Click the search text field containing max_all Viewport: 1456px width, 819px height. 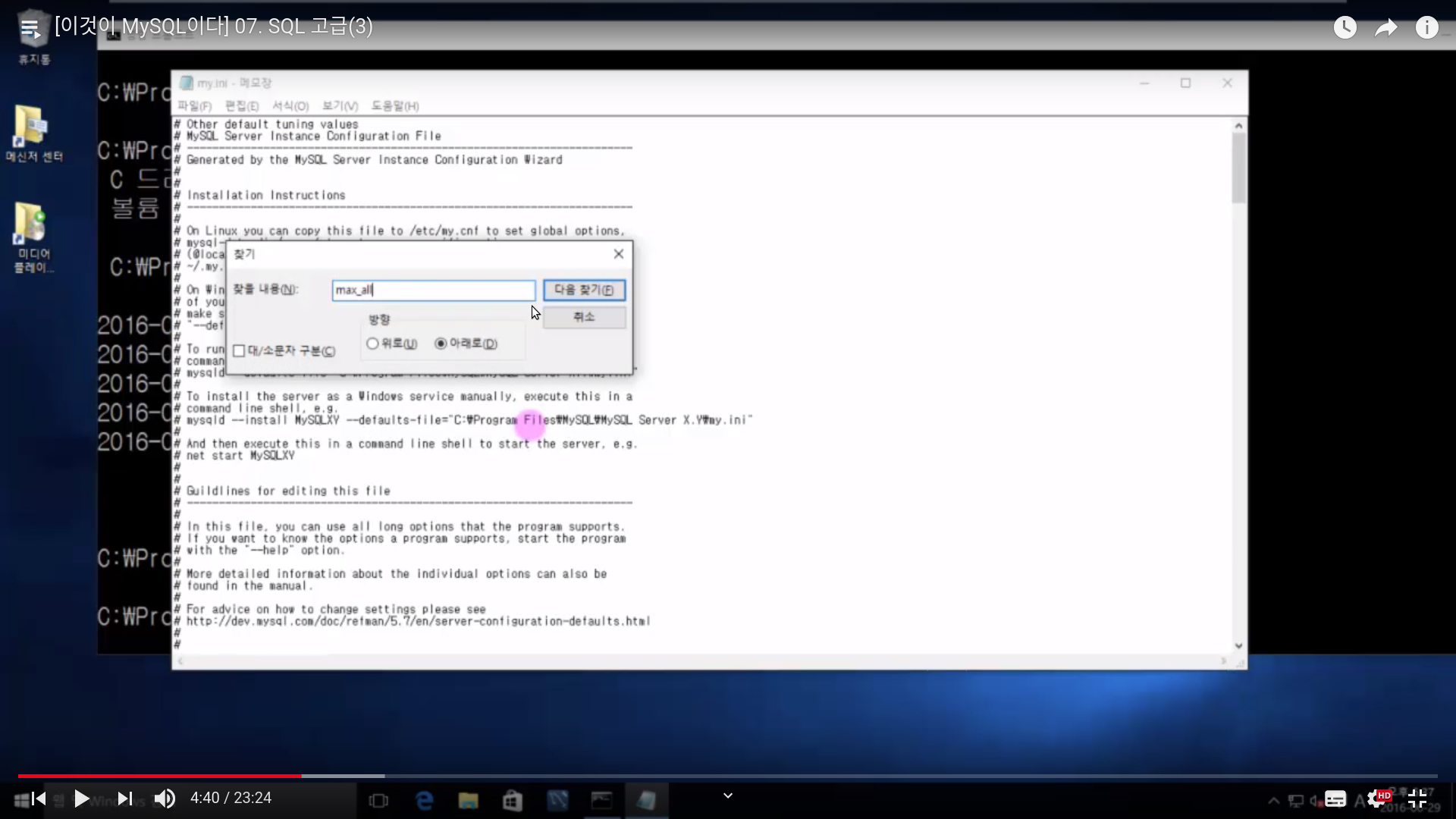point(434,290)
